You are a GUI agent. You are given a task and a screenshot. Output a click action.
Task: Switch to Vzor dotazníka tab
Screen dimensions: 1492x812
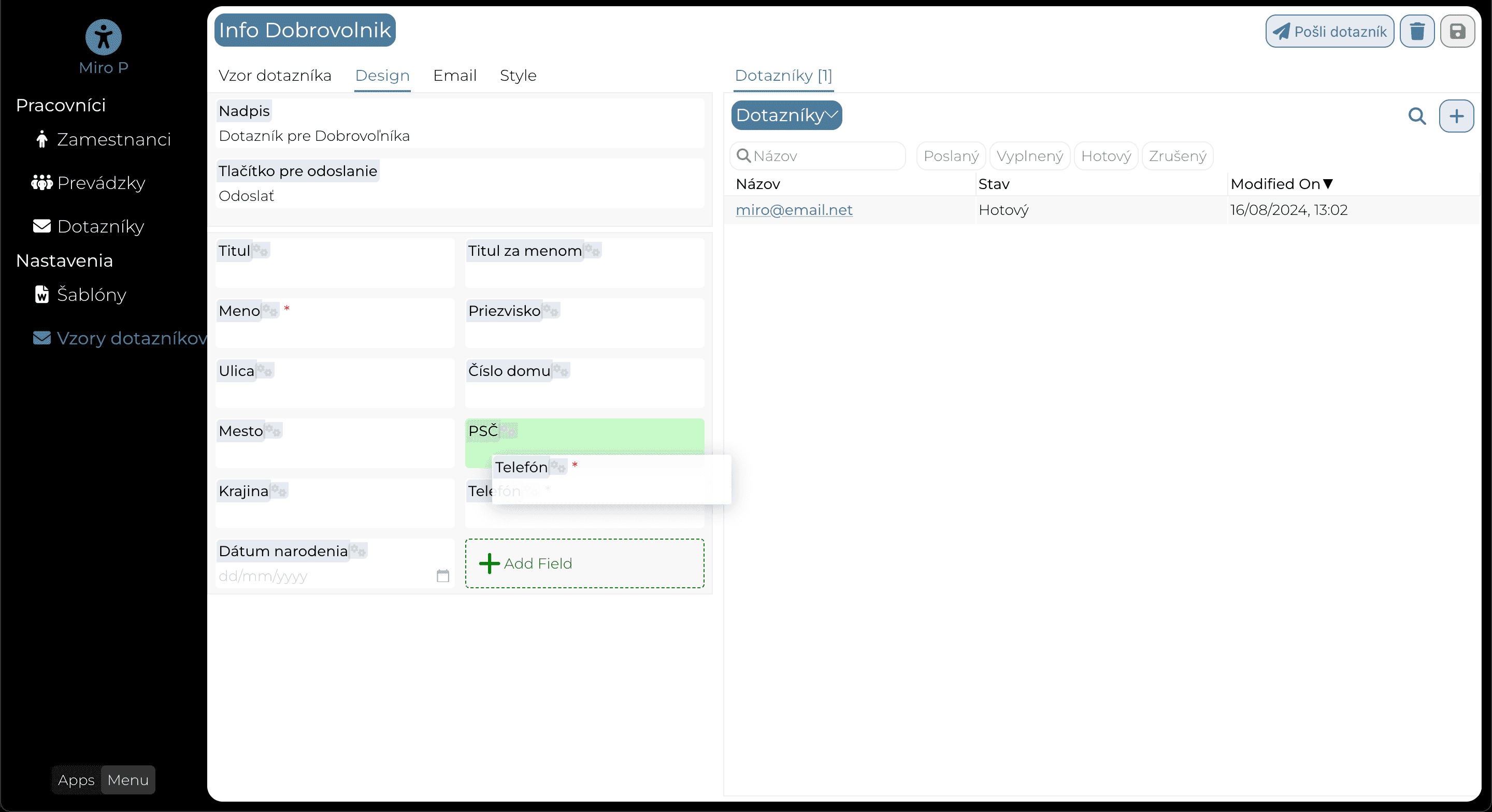pos(275,76)
